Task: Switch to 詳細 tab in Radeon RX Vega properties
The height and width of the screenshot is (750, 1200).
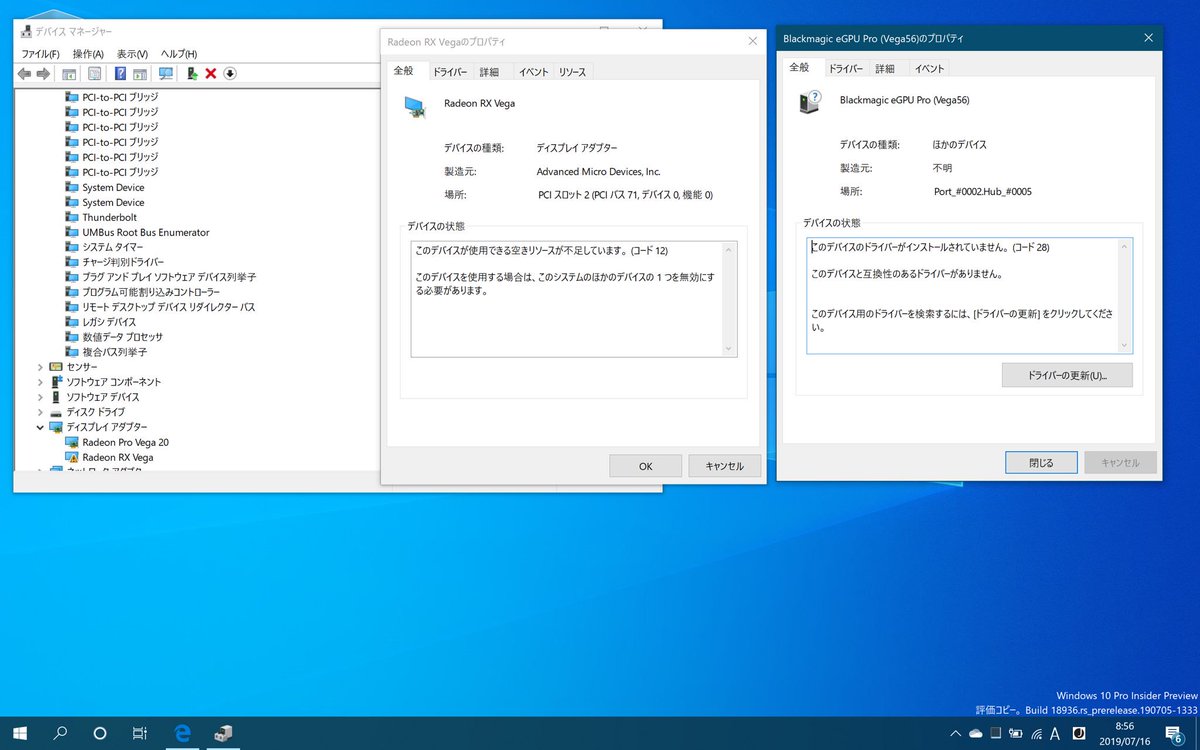Action: click(489, 72)
